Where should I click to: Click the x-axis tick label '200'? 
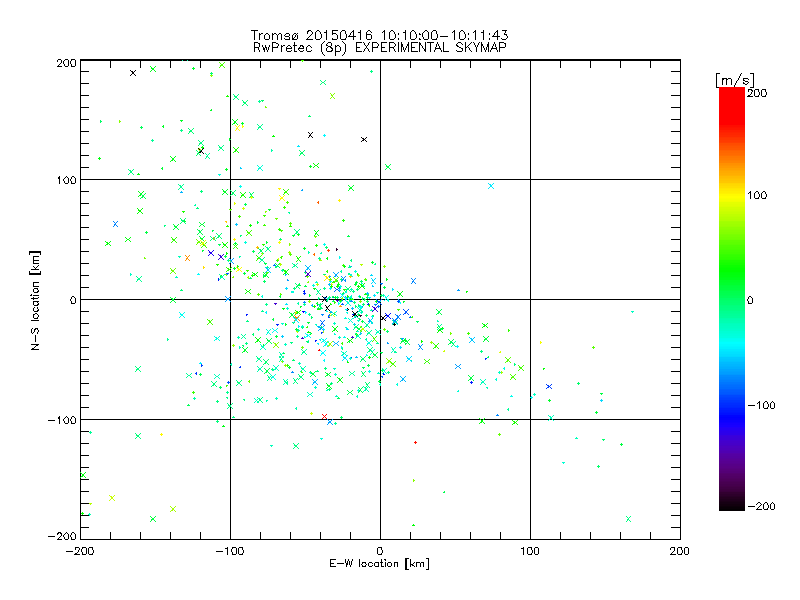pos(680,551)
